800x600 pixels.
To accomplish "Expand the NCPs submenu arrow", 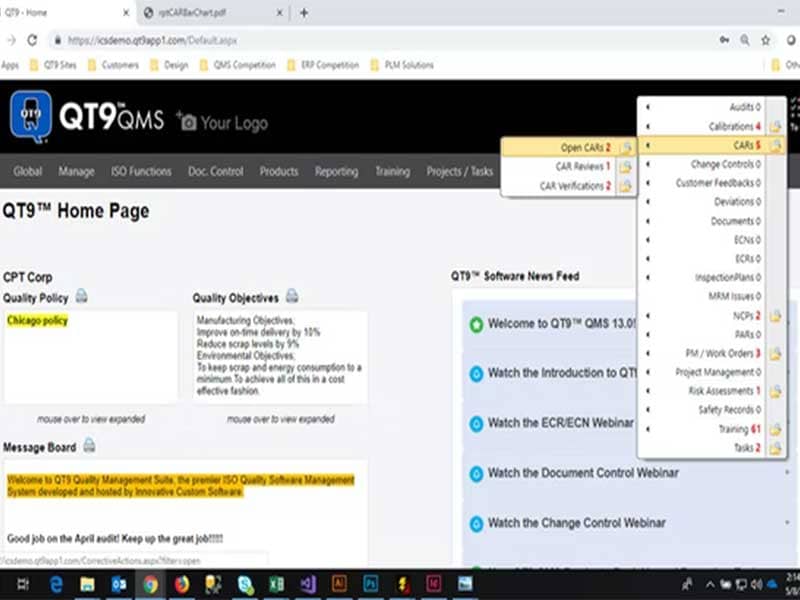I will (648, 316).
